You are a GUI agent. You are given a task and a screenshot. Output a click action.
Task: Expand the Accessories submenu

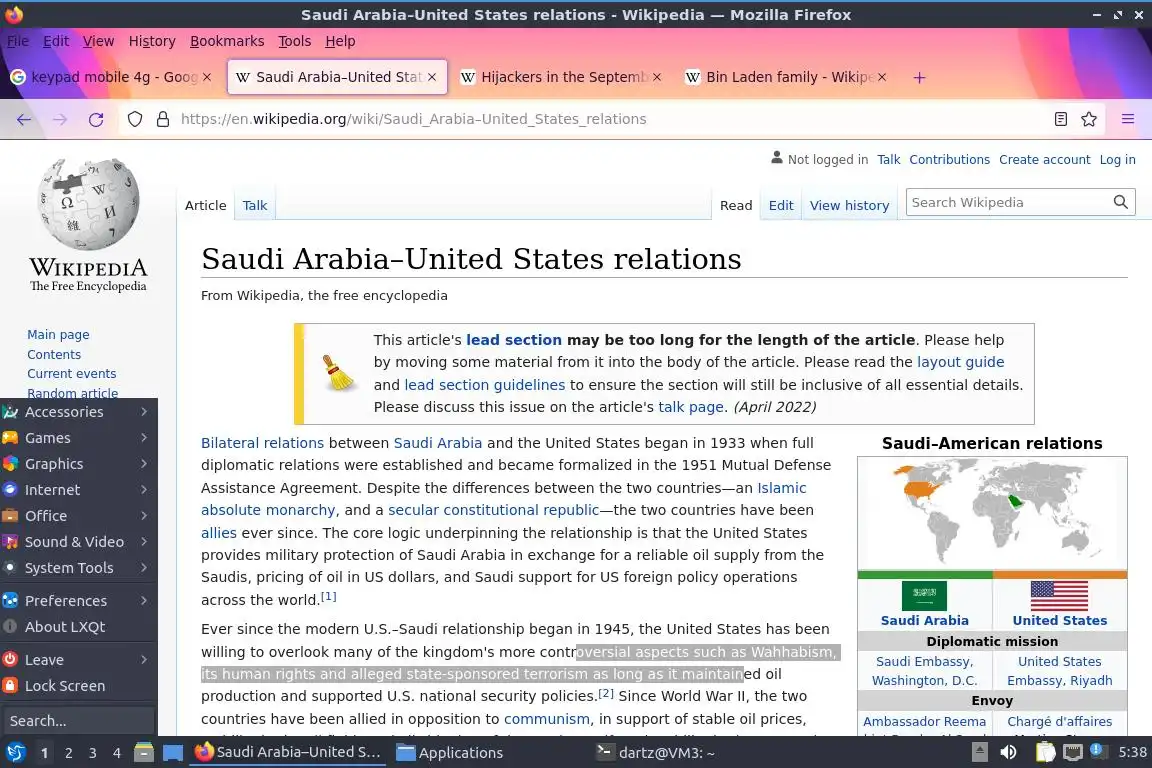(x=79, y=412)
